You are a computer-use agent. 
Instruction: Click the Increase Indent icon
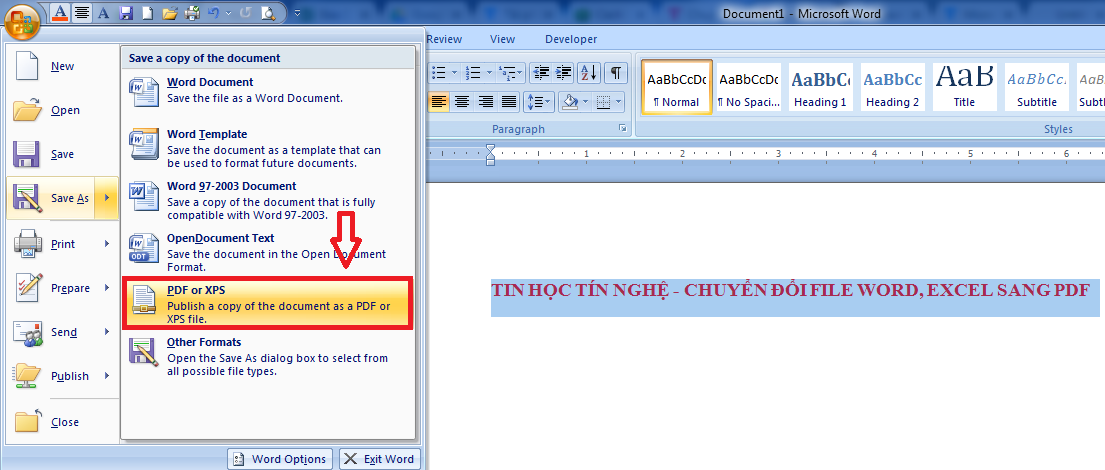click(x=563, y=72)
